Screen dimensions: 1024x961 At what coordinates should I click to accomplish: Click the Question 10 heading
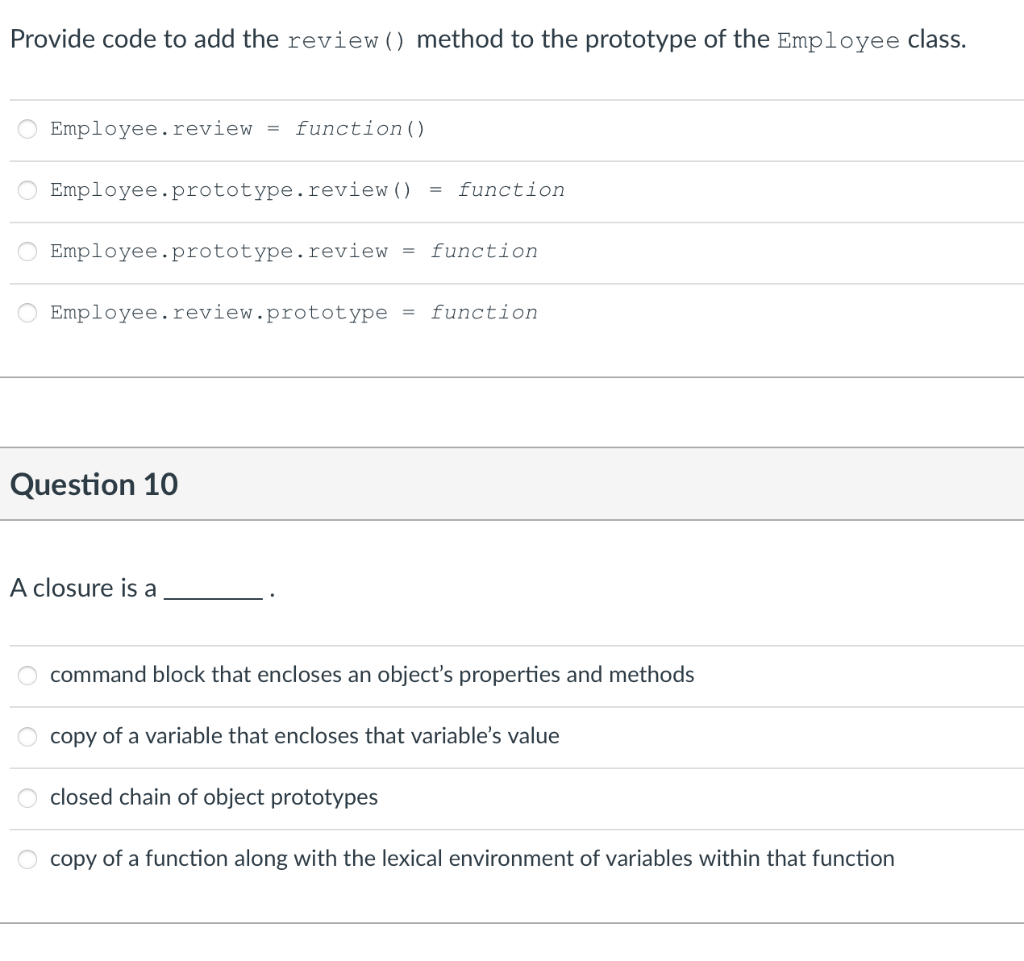tap(93, 484)
